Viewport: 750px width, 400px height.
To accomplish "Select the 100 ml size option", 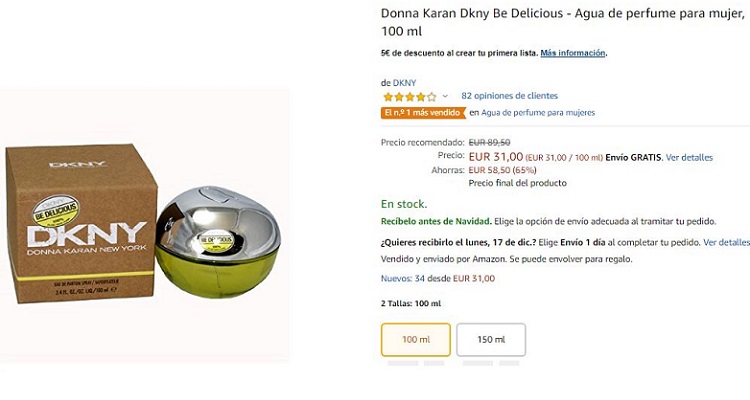I will [x=416, y=340].
